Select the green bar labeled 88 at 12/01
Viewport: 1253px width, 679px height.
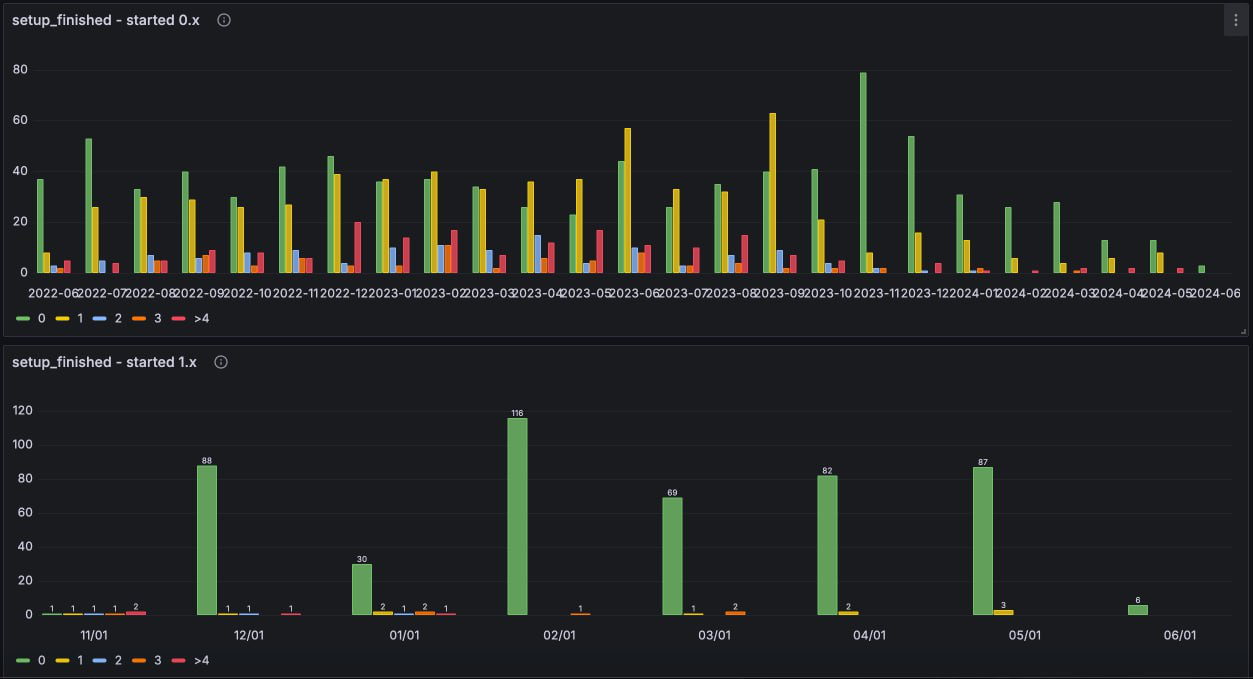(207, 540)
